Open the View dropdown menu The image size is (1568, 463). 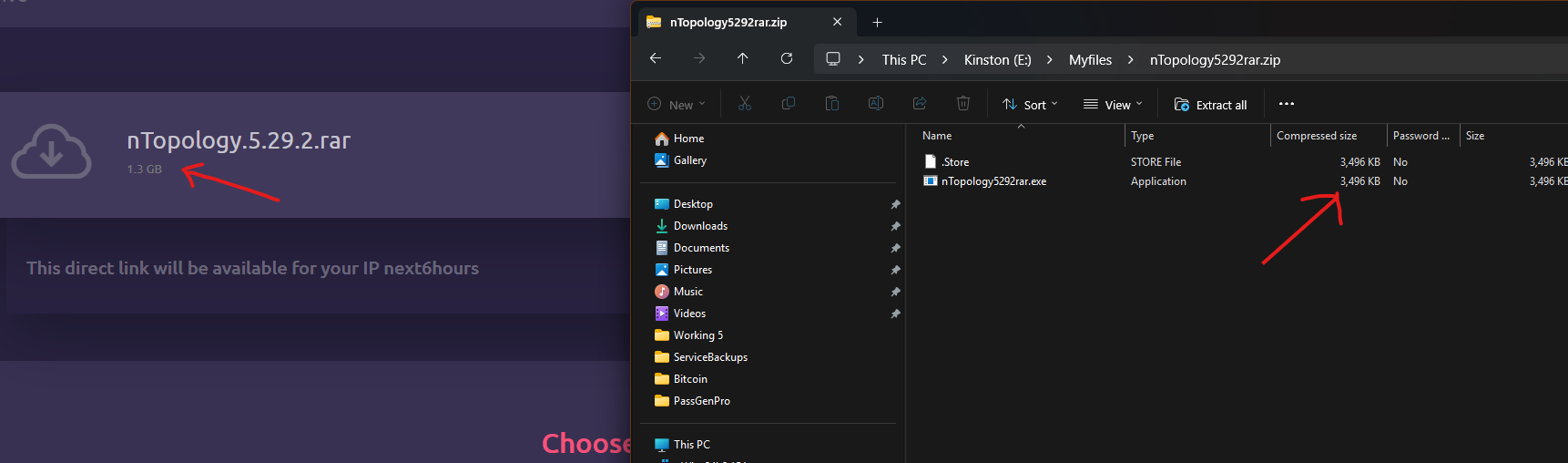[1113, 105]
